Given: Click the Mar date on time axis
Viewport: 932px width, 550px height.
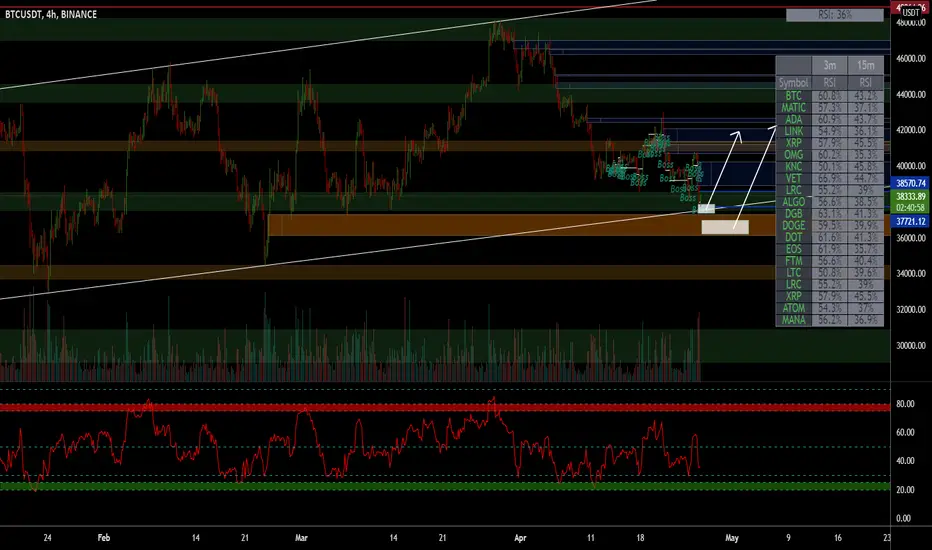Looking at the screenshot, I should point(301,538).
